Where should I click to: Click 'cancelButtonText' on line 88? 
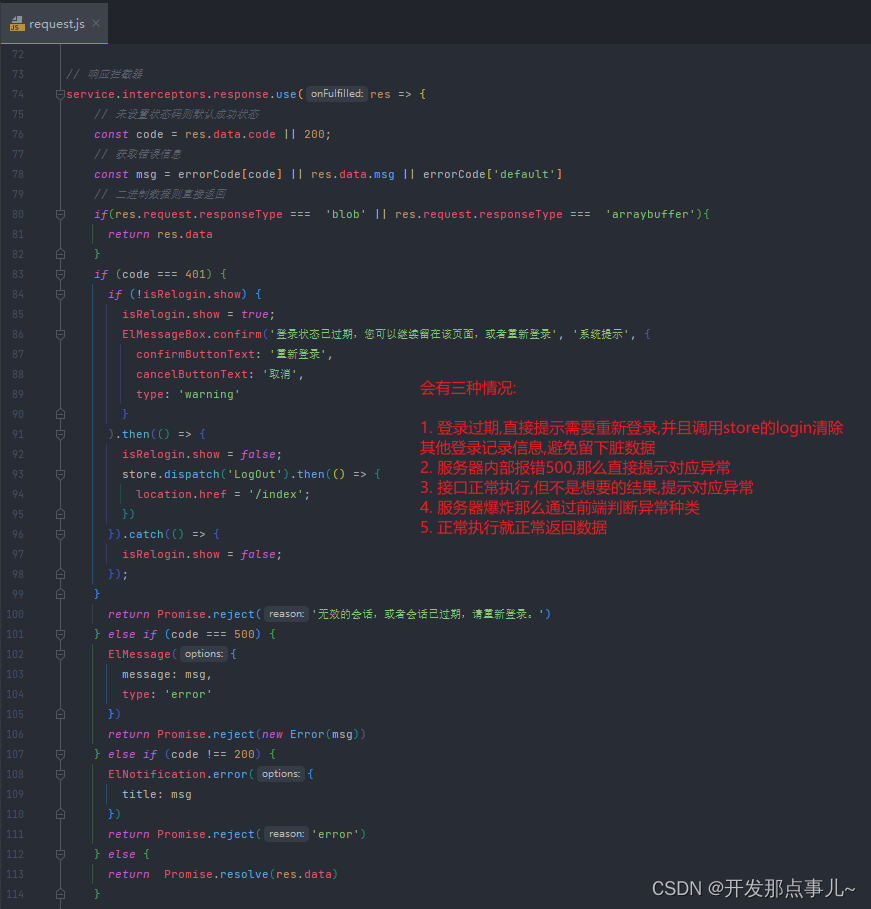coord(192,374)
